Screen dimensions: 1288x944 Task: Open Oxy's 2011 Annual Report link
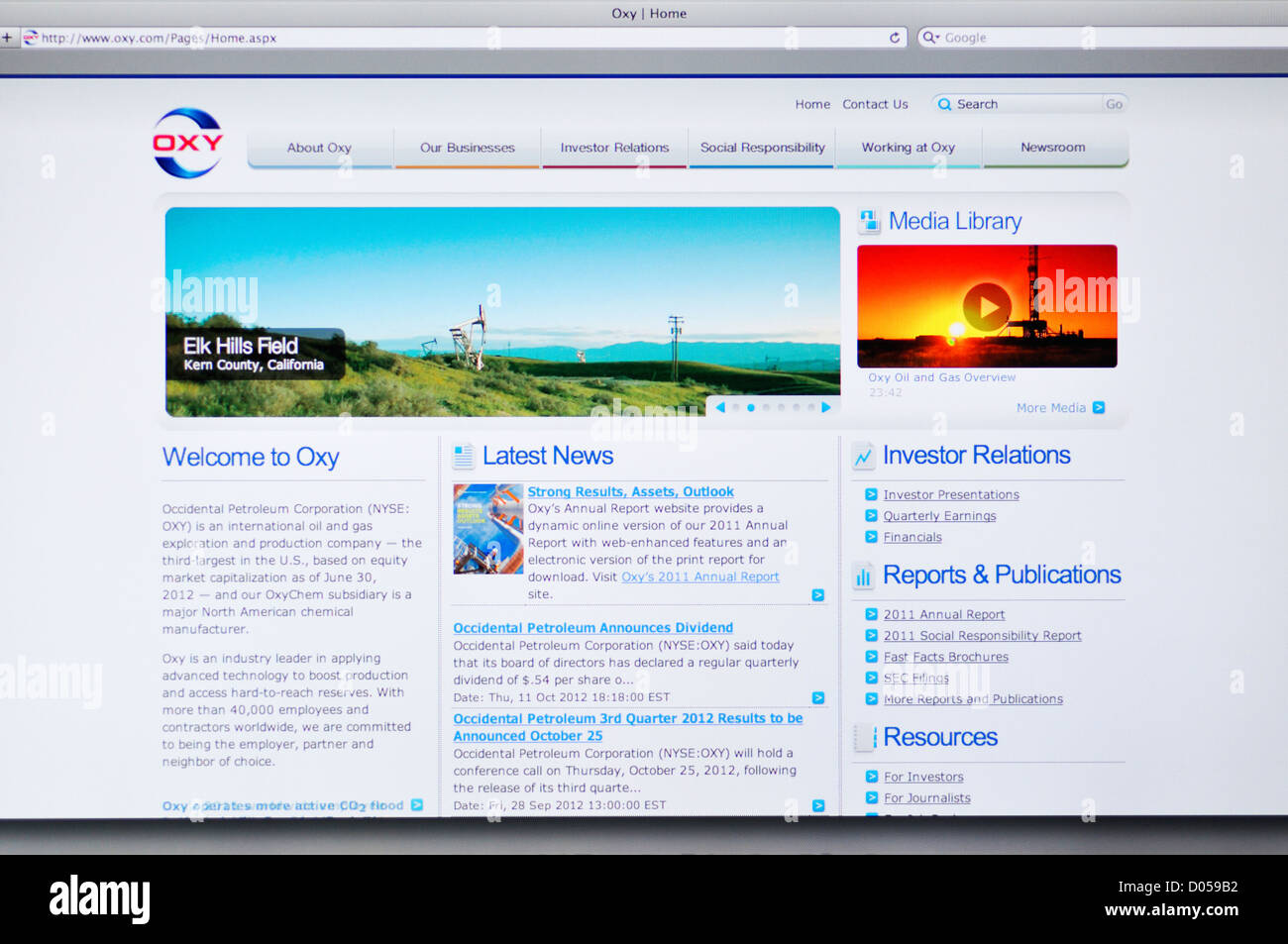point(700,577)
